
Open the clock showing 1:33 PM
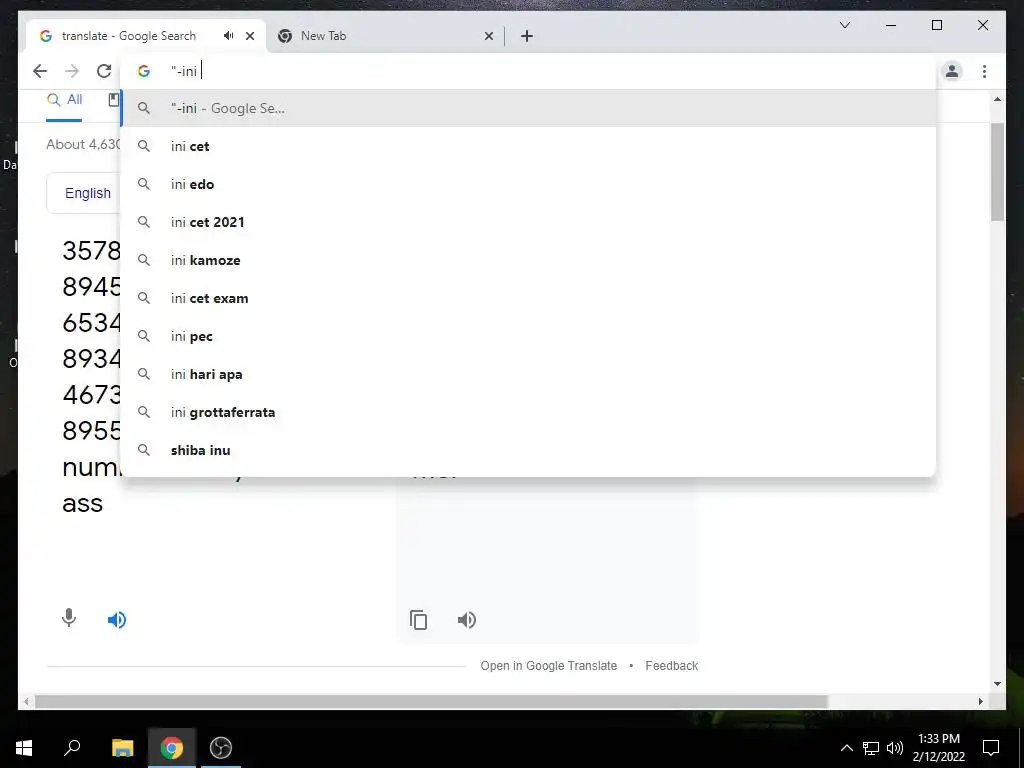(938, 748)
